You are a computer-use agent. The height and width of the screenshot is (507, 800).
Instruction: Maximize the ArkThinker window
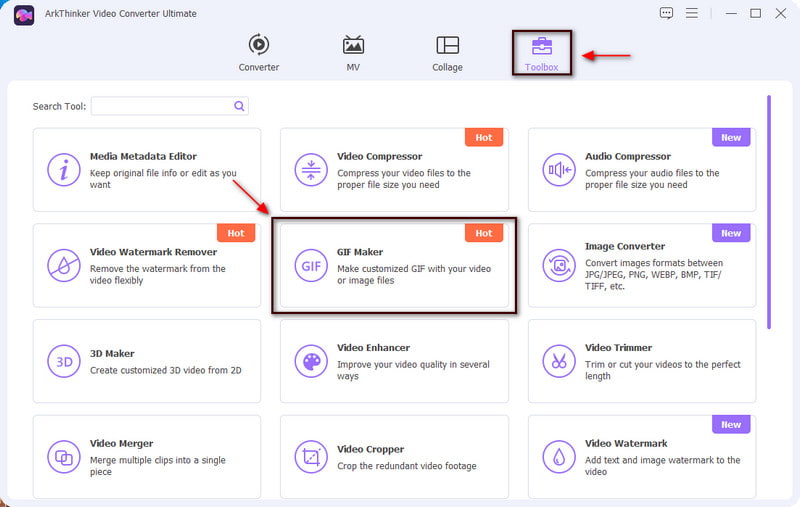[756, 14]
